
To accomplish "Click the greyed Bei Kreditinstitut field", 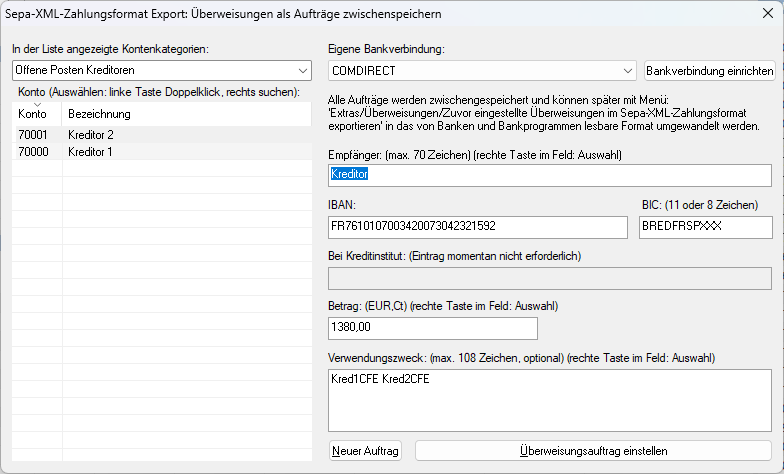I will 550,278.
